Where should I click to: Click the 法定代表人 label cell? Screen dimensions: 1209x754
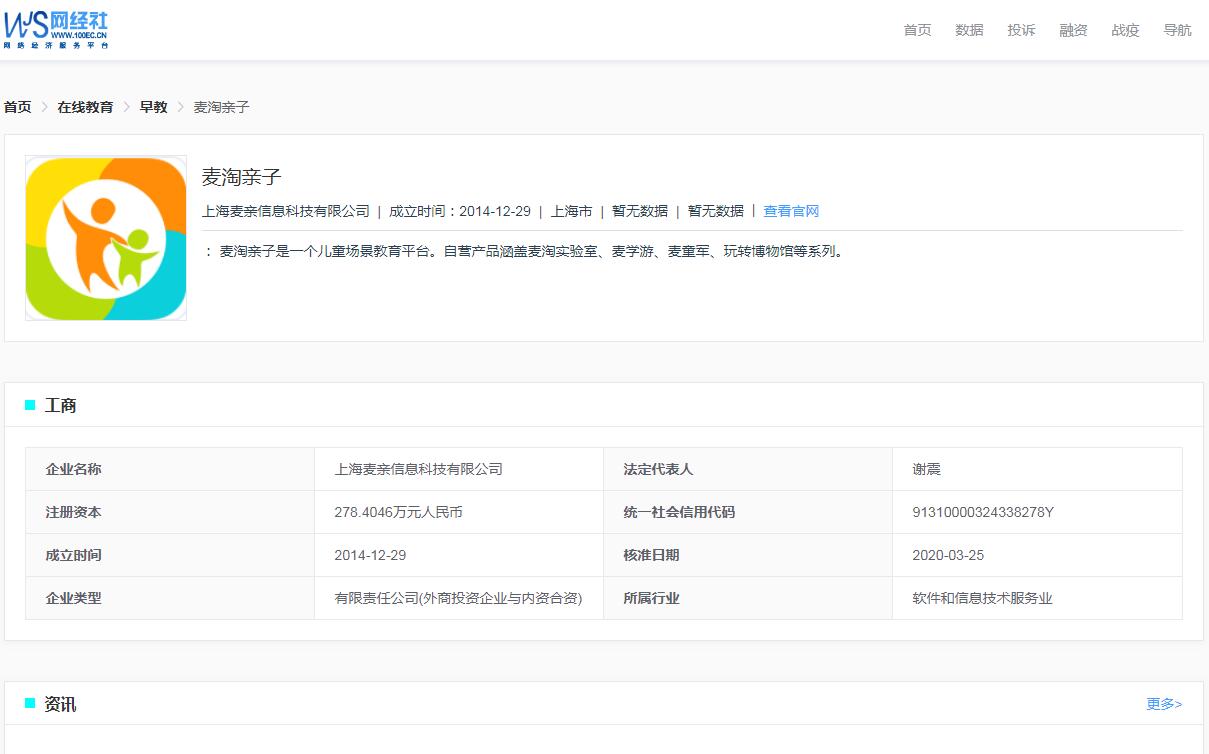[748, 469]
